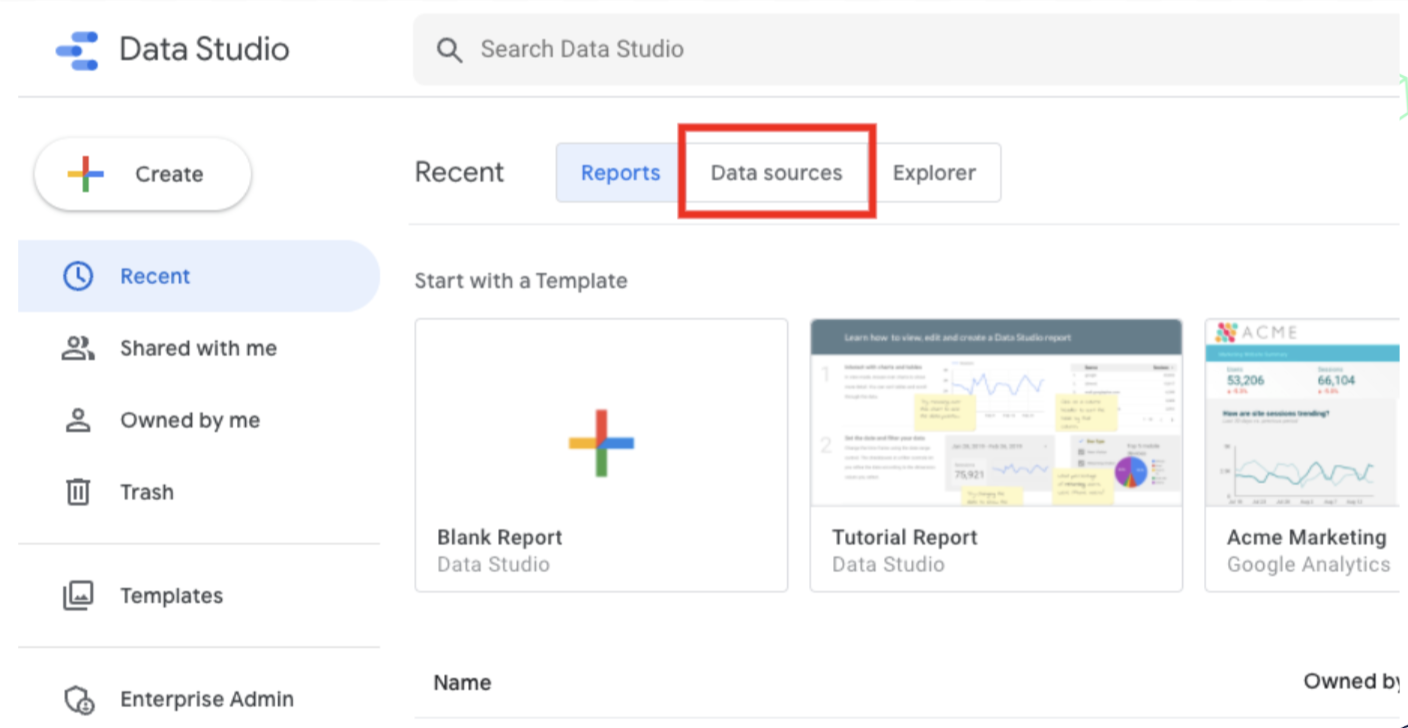The height and width of the screenshot is (728, 1408).
Task: Click the Owned by me person icon
Action: click(x=78, y=420)
